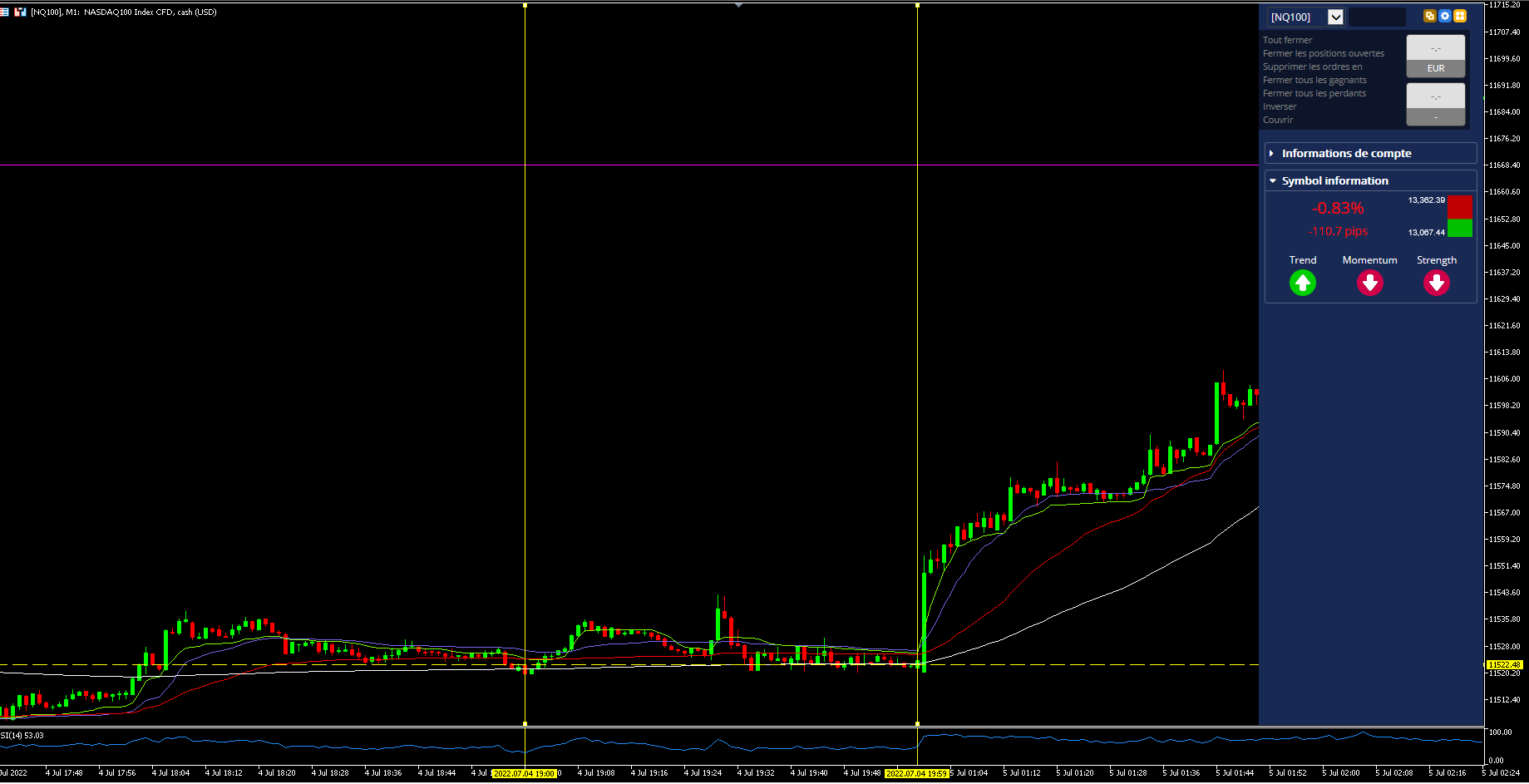Viewport: 1529px width, 784px height.
Task: Click the Inverser option
Action: [1280, 106]
